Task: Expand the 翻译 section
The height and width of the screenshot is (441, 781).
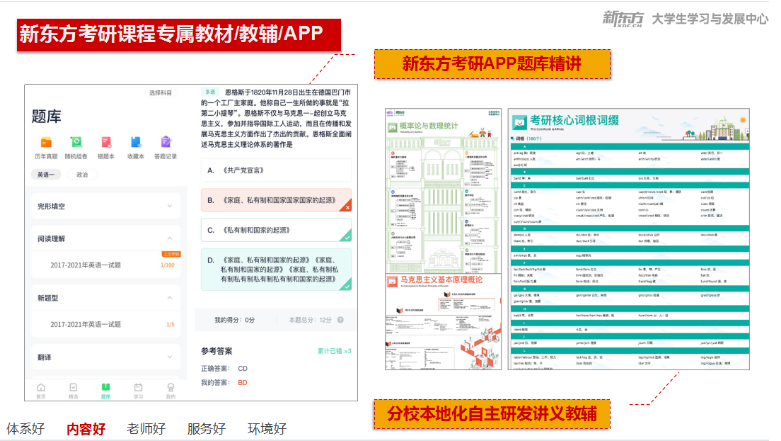Action: pyautogui.click(x=106, y=357)
